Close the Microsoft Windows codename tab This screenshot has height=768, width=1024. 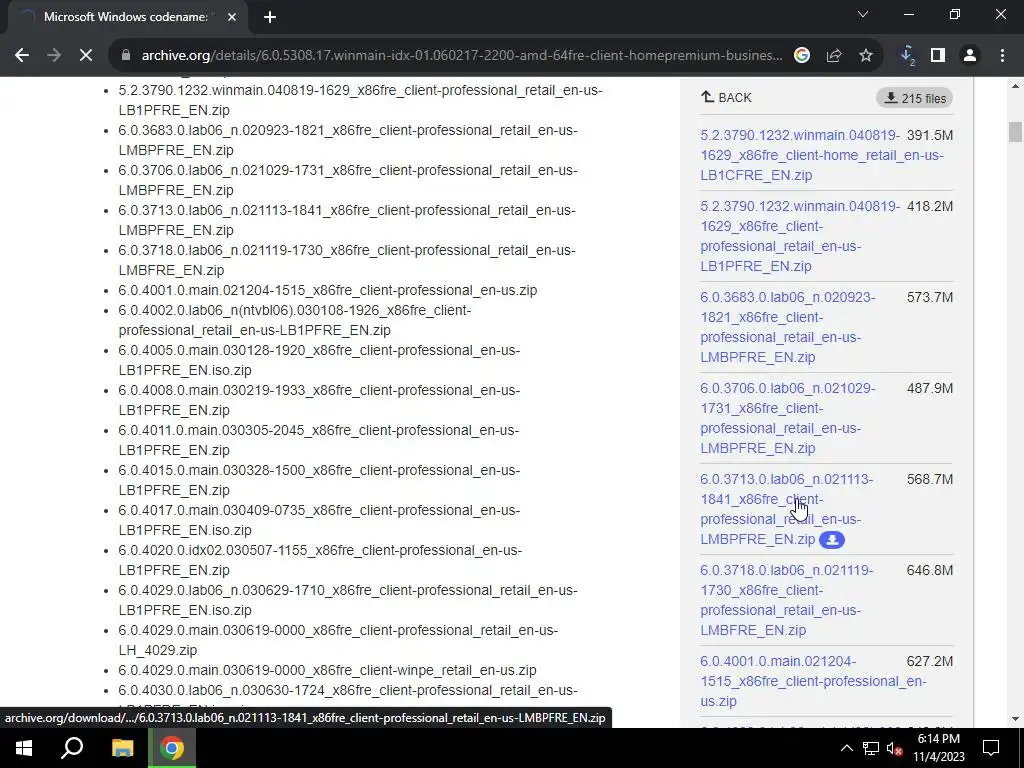[x=232, y=17]
